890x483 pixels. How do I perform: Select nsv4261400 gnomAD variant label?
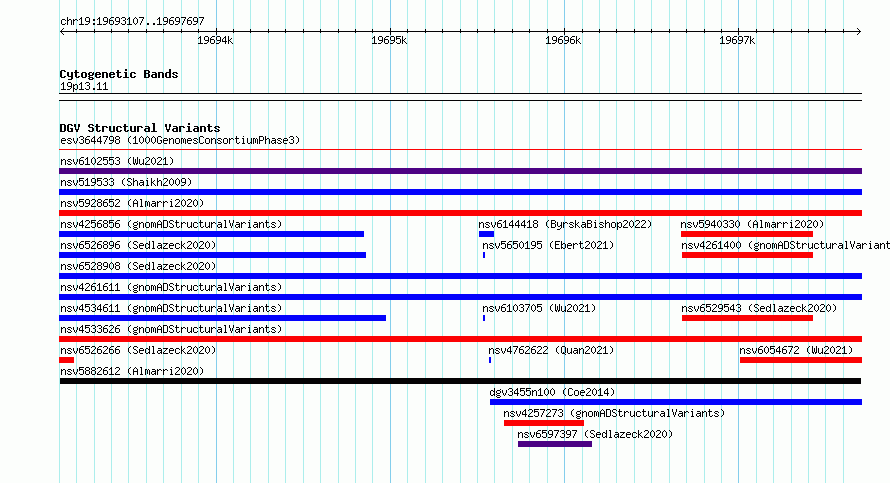click(x=786, y=245)
